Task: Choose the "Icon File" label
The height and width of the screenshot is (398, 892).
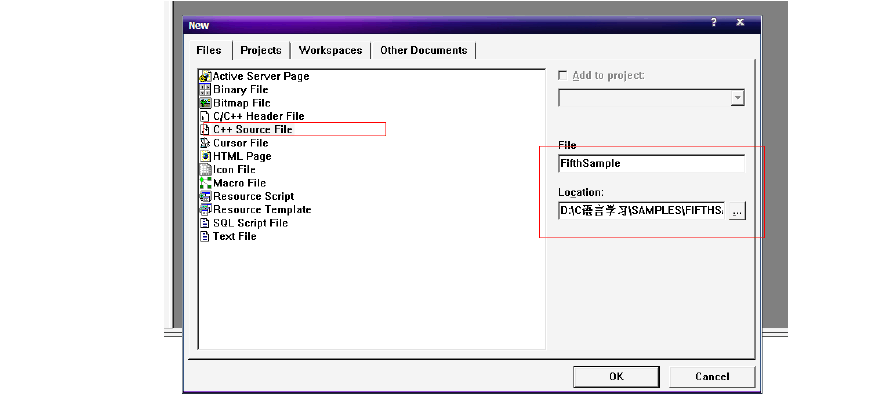Action: (234, 169)
